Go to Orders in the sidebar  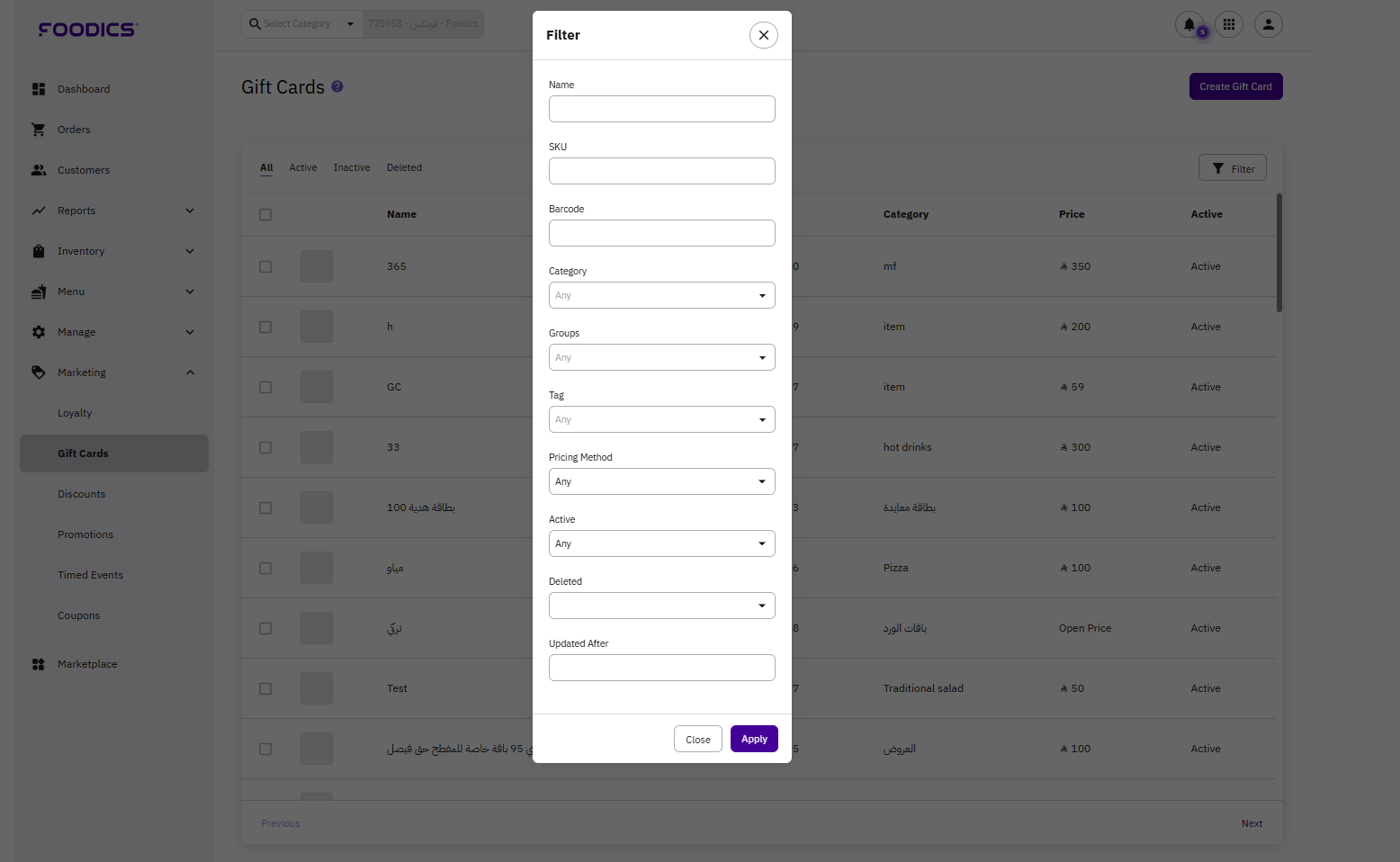click(74, 130)
